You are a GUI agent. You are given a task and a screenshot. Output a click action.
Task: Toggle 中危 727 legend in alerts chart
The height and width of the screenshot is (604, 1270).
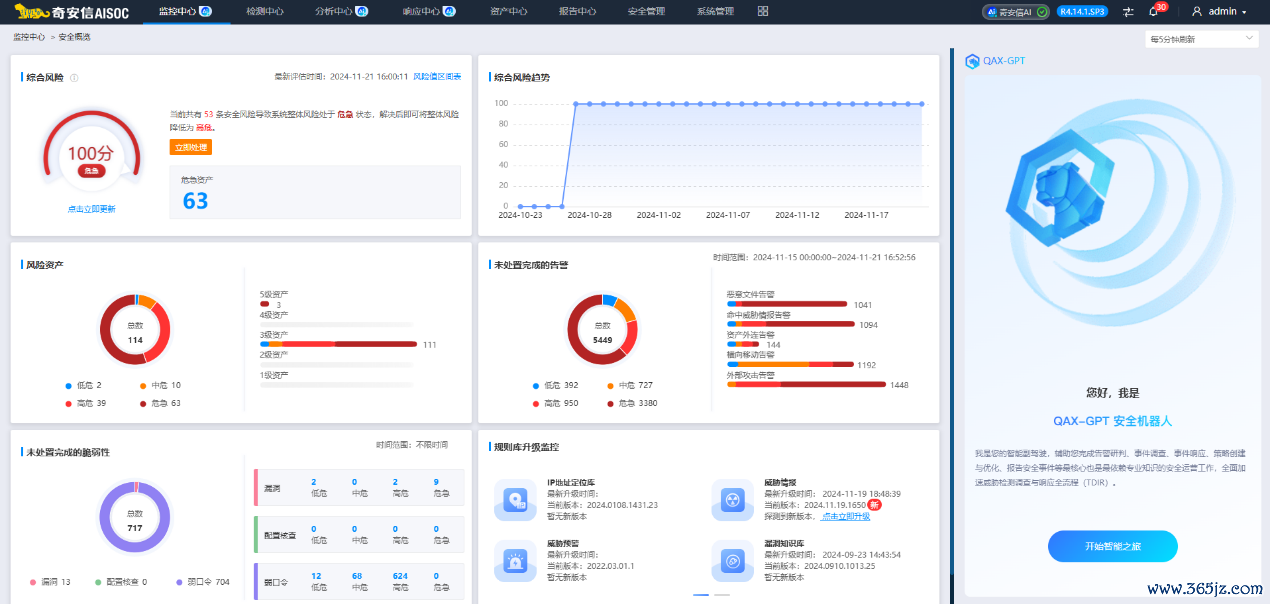(630, 385)
